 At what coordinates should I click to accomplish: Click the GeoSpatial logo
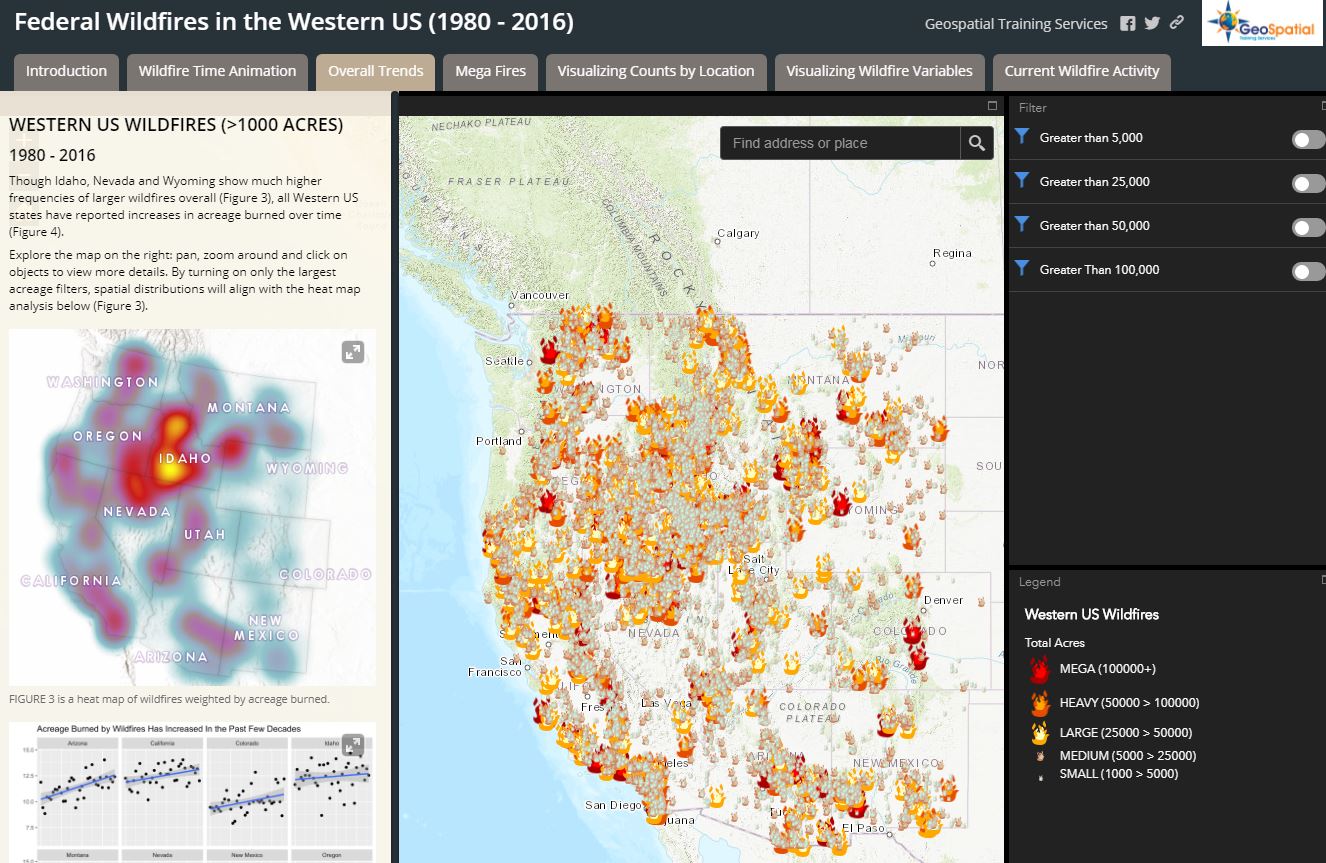point(1262,24)
